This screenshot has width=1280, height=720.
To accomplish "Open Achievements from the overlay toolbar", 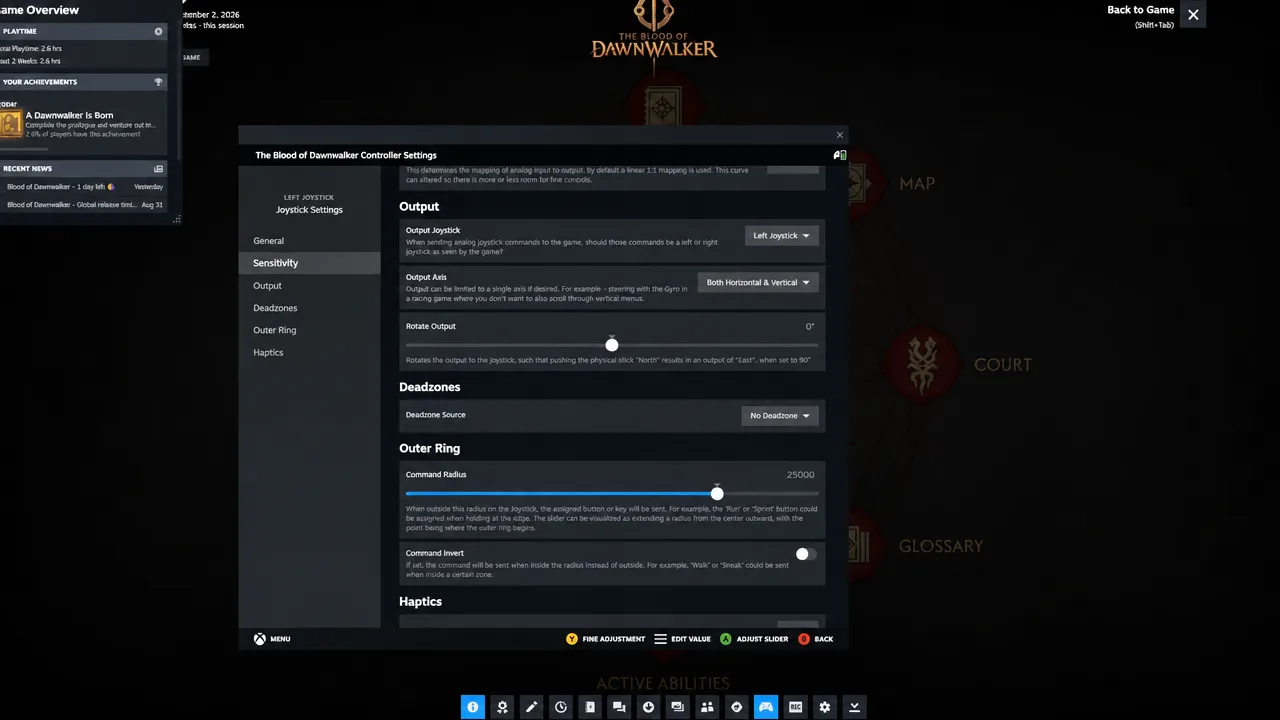I will click(x=502, y=707).
